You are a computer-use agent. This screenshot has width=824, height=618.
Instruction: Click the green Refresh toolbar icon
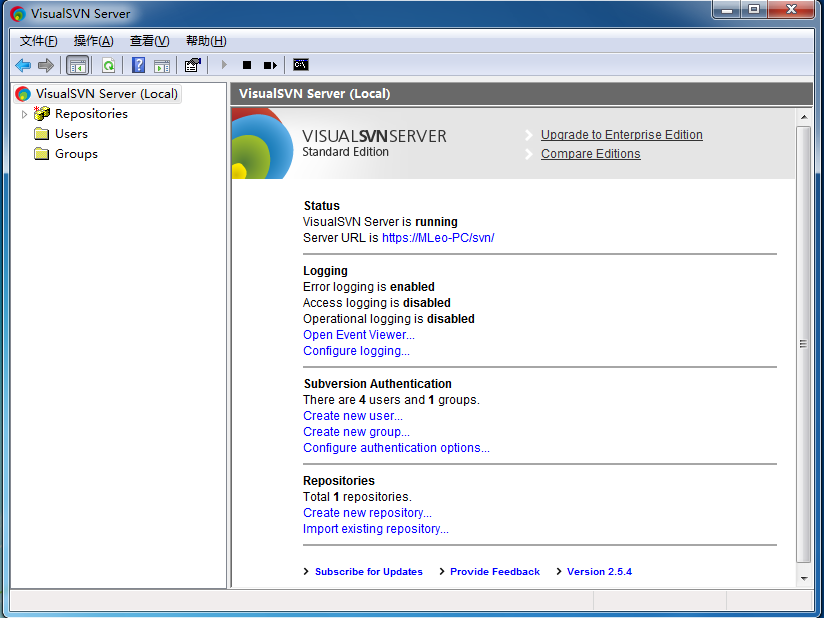pyautogui.click(x=108, y=65)
